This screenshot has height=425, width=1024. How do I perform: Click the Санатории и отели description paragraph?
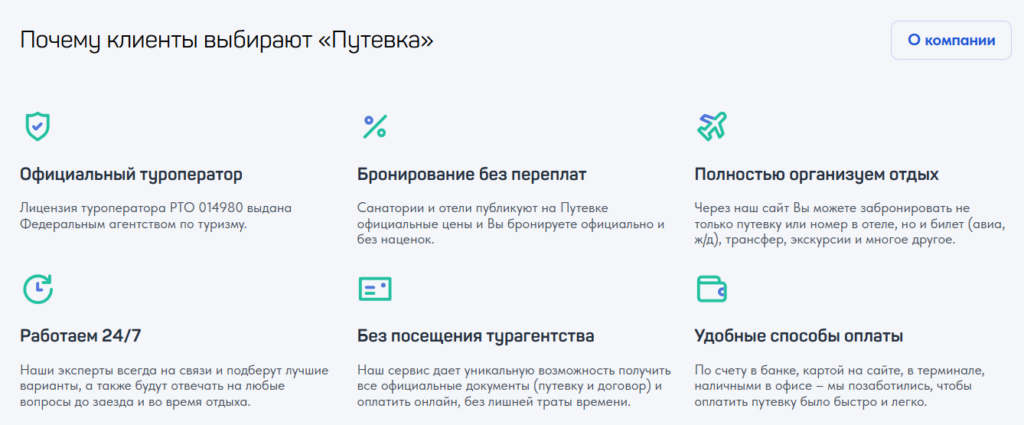511,225
